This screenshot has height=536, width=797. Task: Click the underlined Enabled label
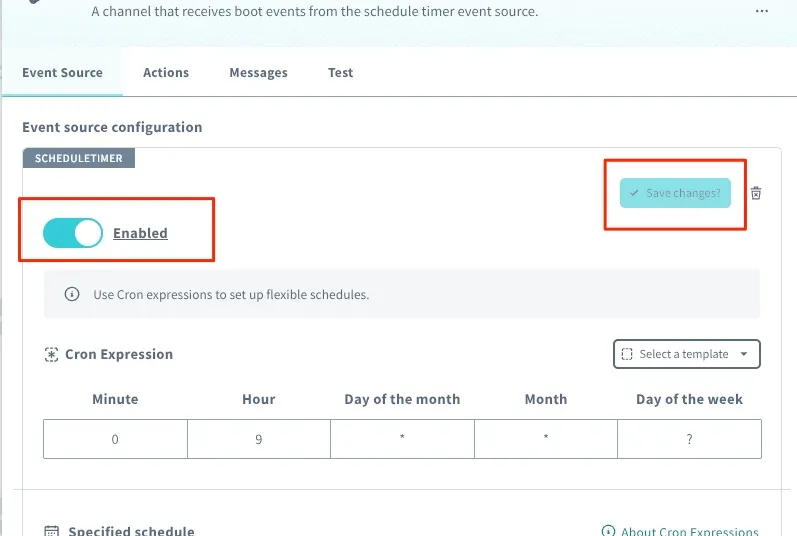point(140,233)
